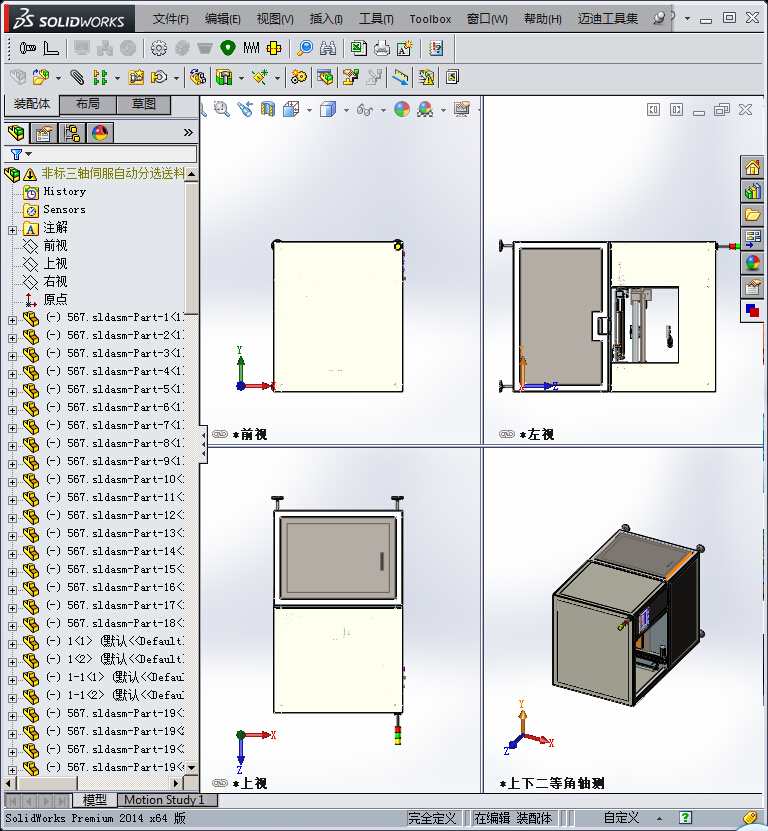Expand the 567.sldasm-Part-1 component
The image size is (768, 831).
(x=12, y=320)
